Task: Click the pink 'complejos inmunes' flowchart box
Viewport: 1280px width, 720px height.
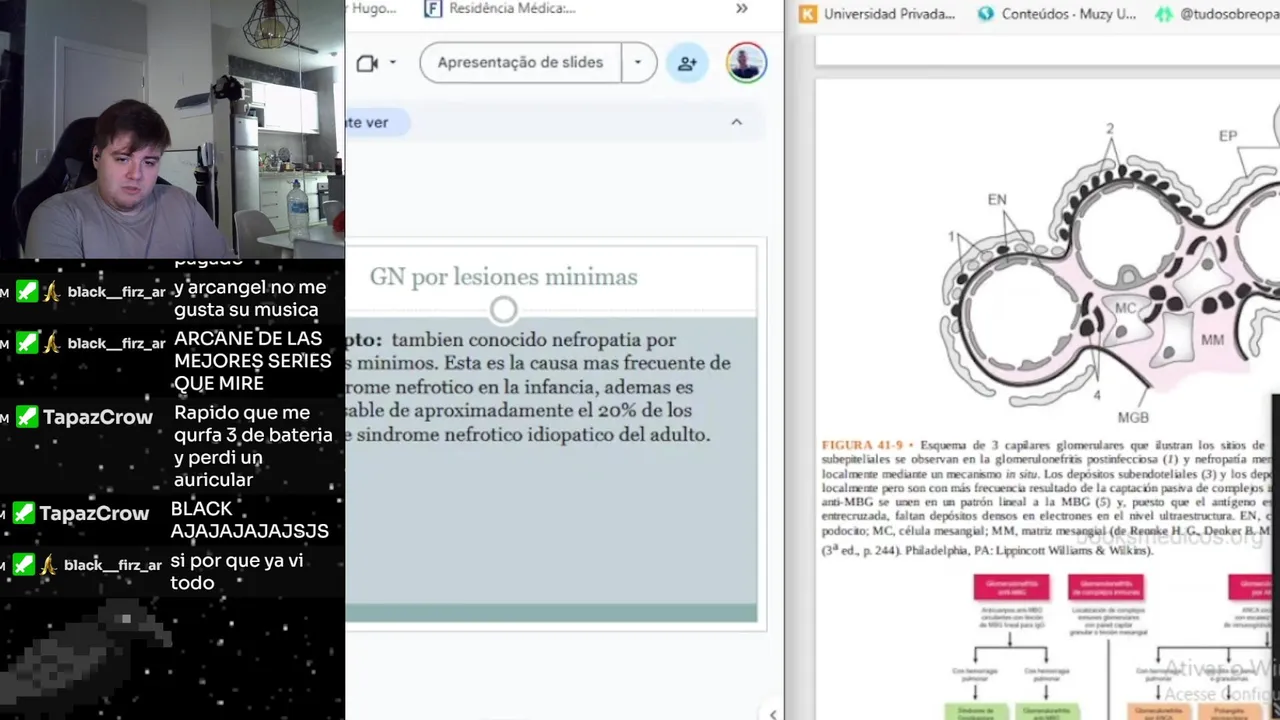Action: click(1106, 587)
